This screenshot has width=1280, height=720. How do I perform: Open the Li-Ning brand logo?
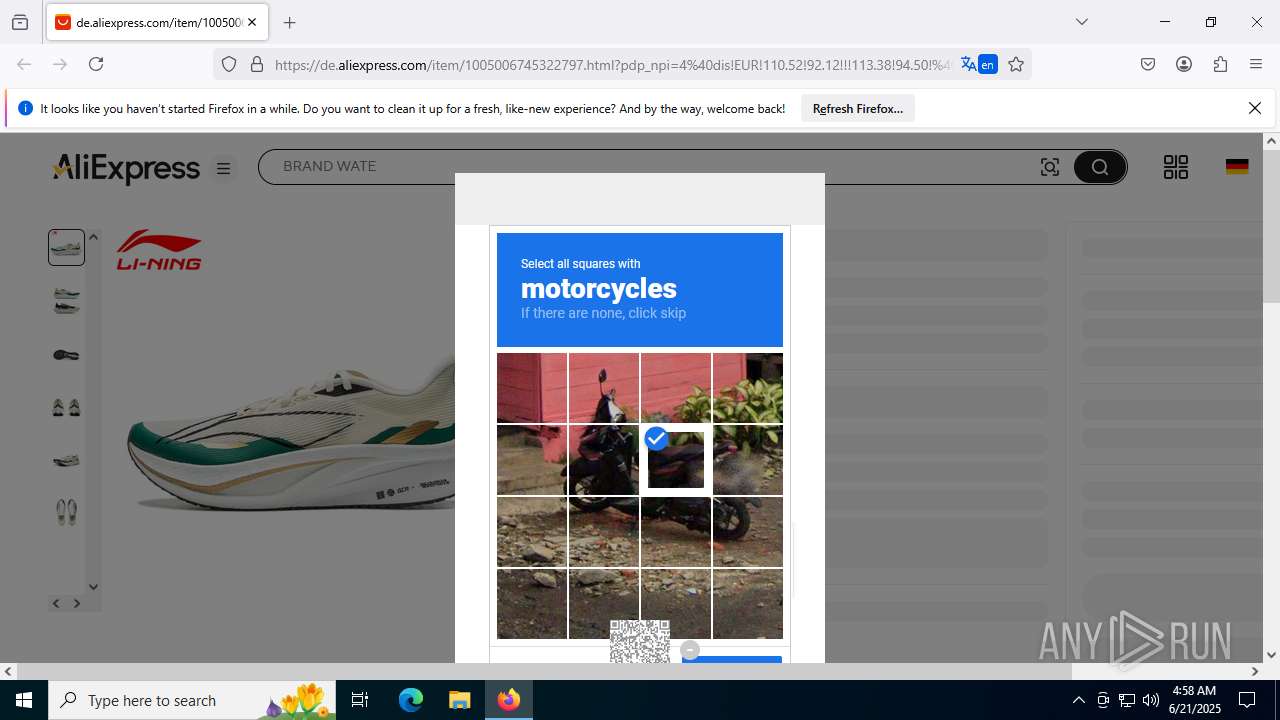(x=159, y=250)
